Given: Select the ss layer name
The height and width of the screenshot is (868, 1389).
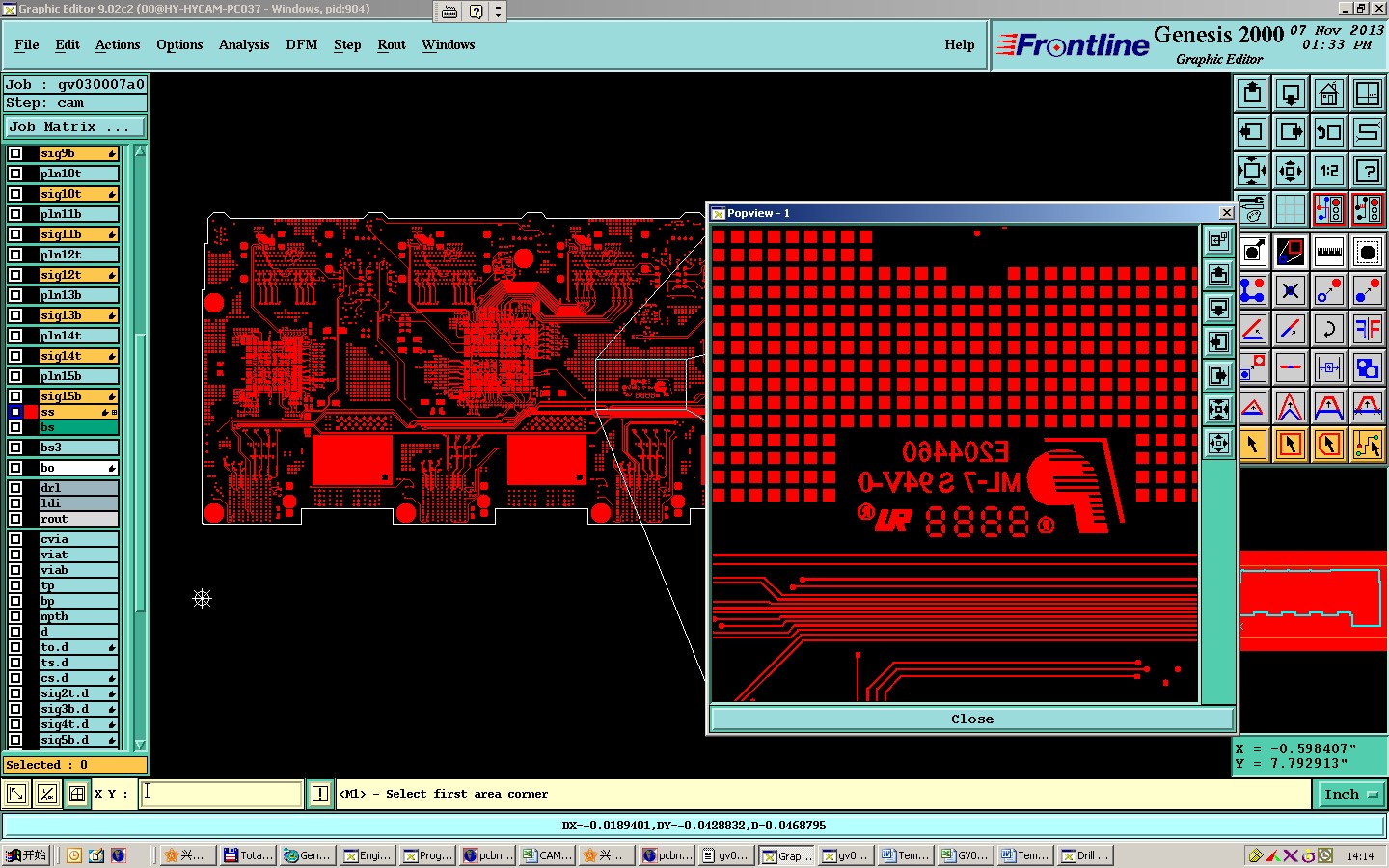Looking at the screenshot, I should 78,412.
